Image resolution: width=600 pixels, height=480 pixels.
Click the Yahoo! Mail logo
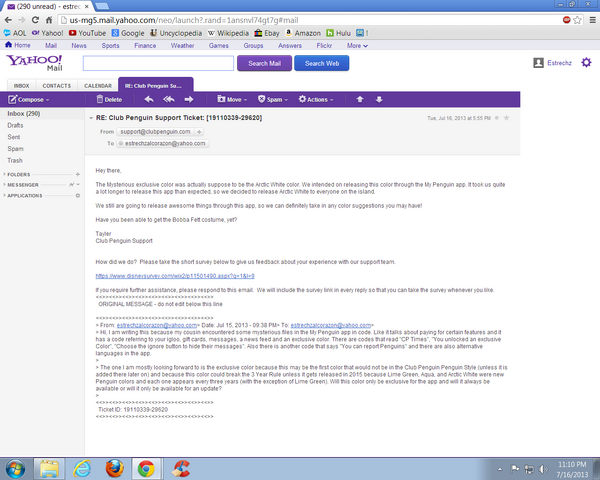(x=34, y=63)
